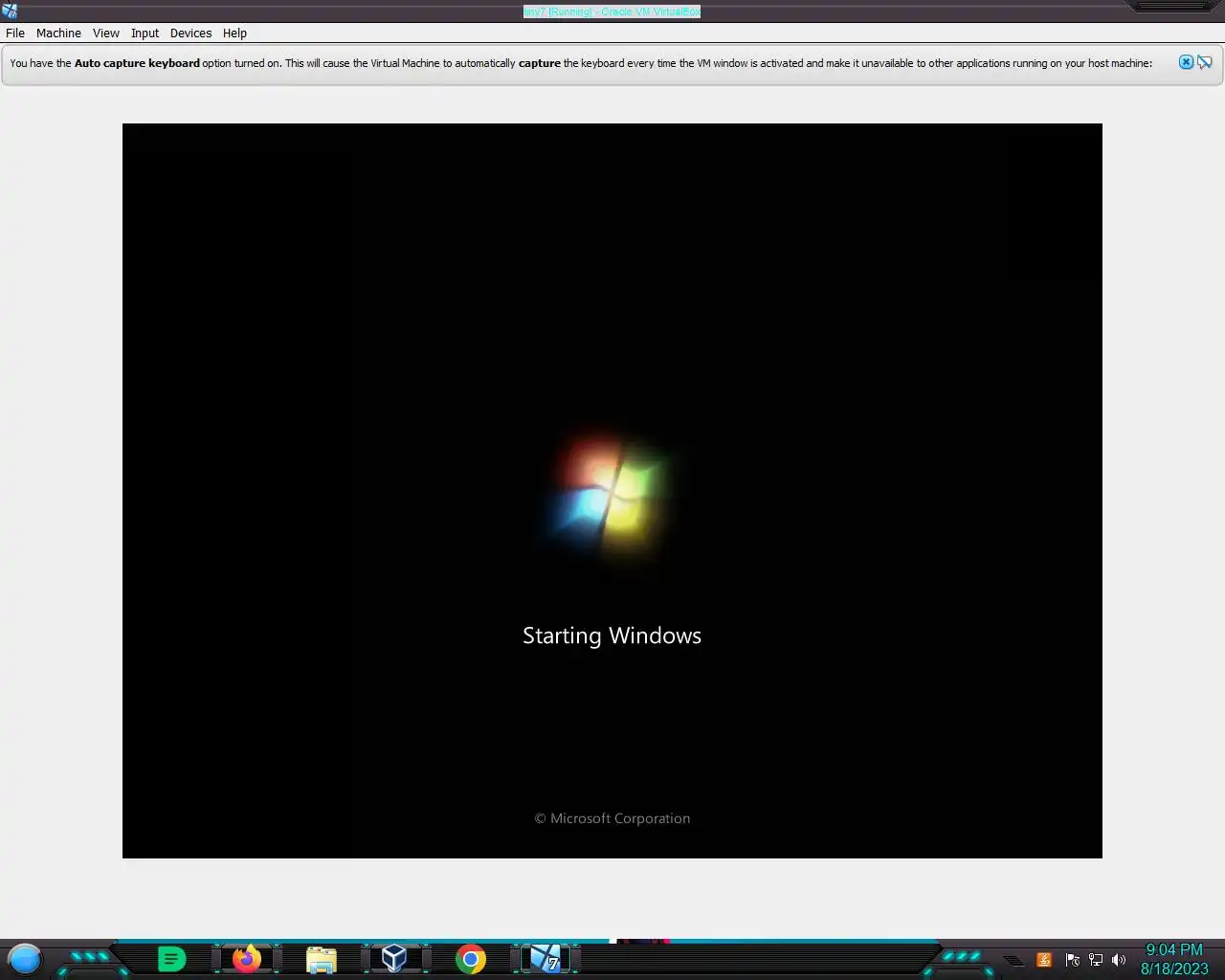Open the volume speaker icon
Viewport: 1225px width, 980px height.
click(x=1119, y=960)
